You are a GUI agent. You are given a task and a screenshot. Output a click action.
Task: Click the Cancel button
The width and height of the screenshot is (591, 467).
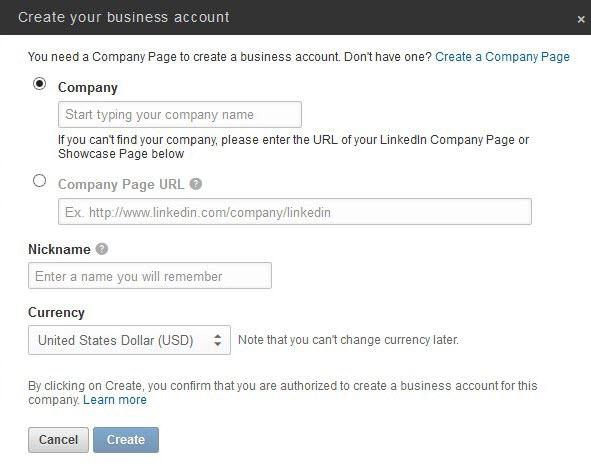click(58, 440)
